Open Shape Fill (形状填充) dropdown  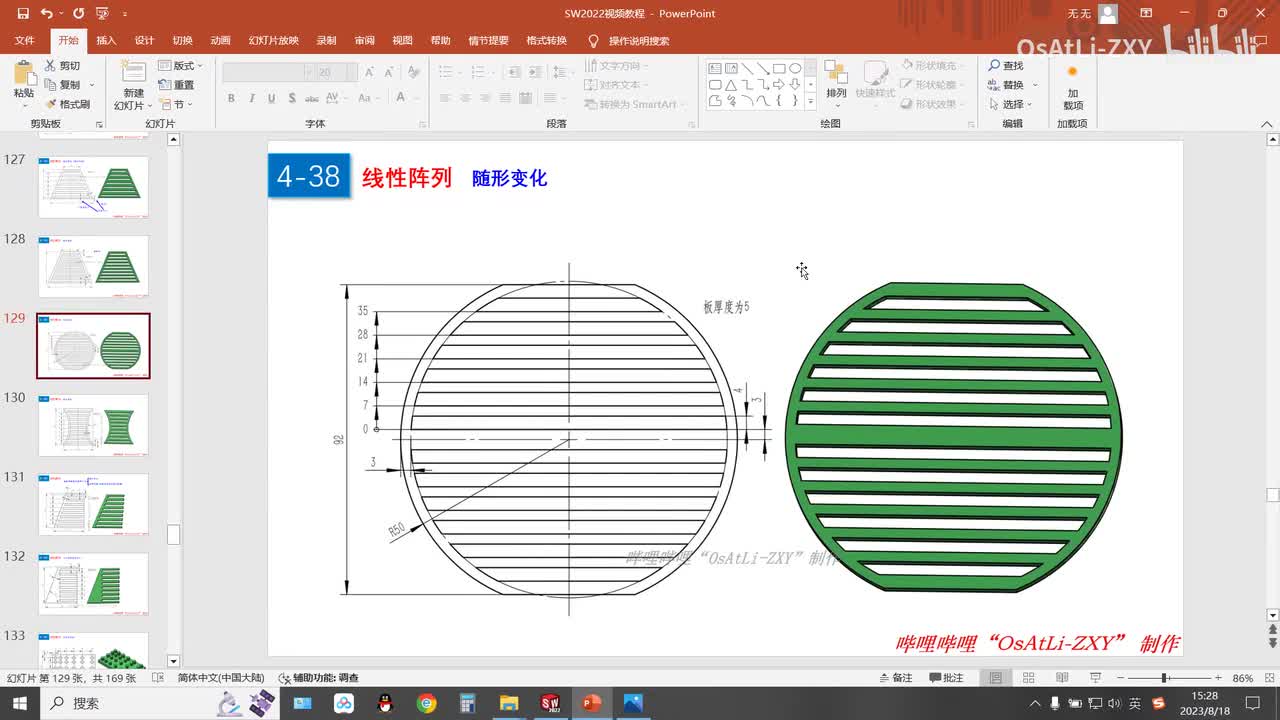point(932,66)
